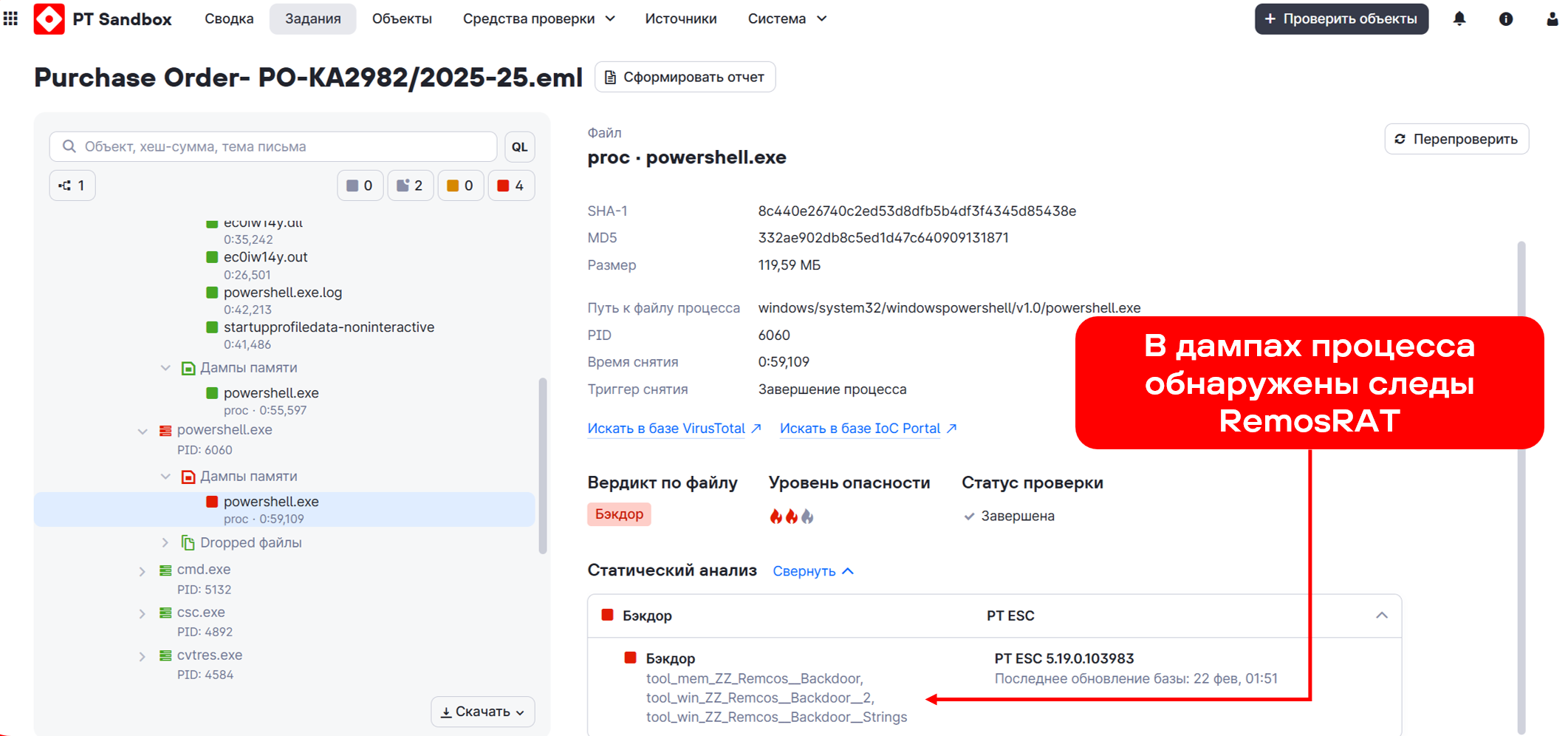This screenshot has height=736, width=1568.
Task: Click the Перепроверить recheck button
Action: [x=1456, y=139]
